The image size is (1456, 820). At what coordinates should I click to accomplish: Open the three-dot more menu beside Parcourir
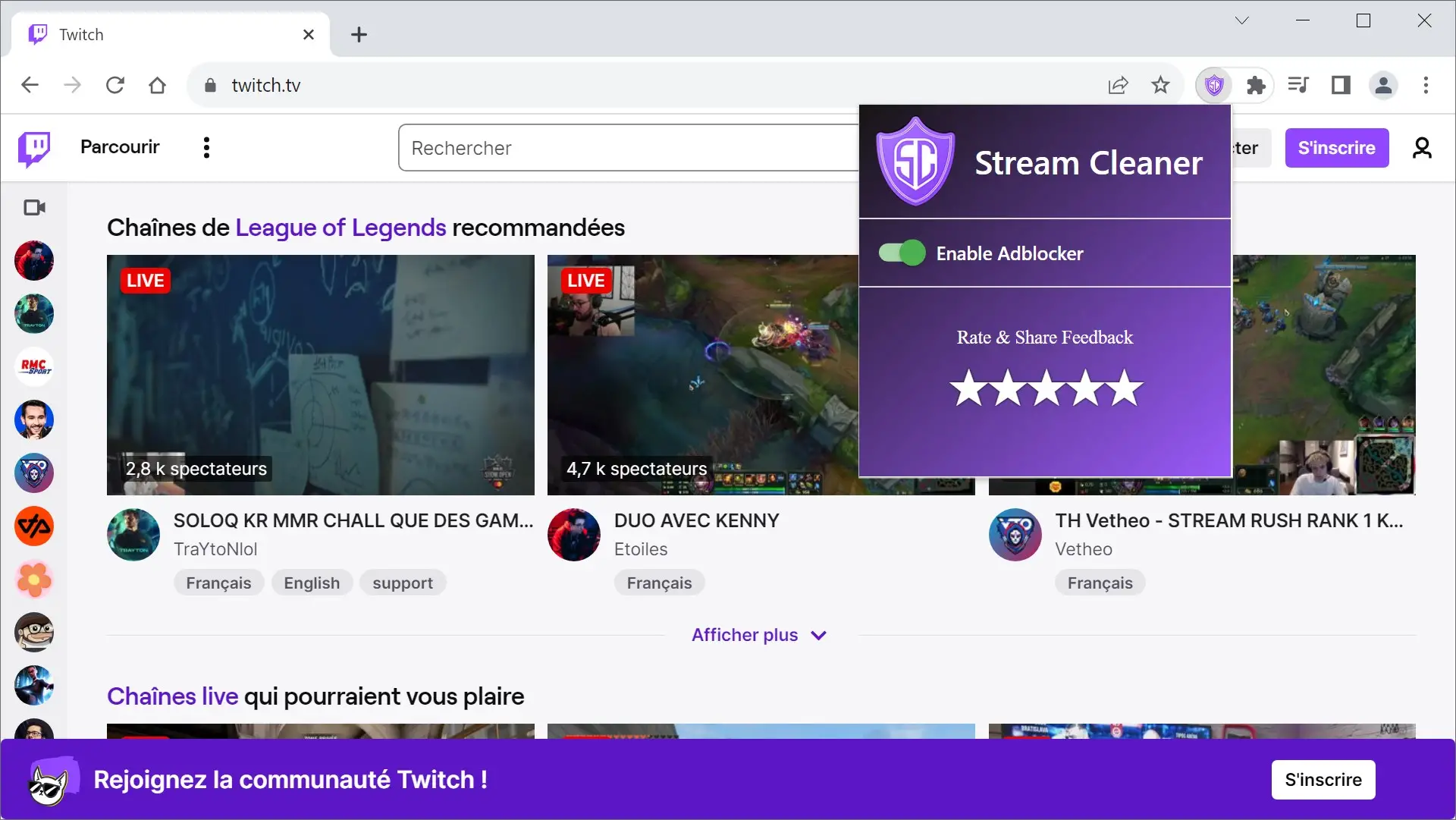(206, 148)
